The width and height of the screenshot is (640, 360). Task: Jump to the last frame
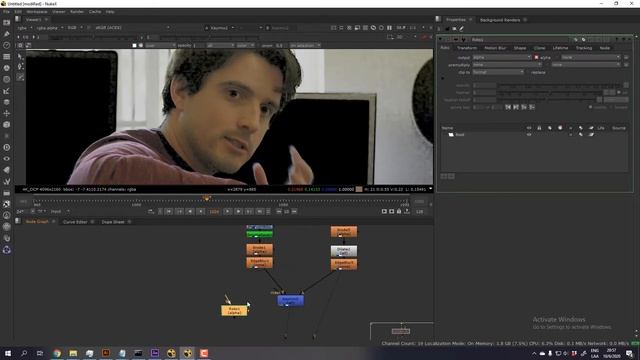(259, 211)
